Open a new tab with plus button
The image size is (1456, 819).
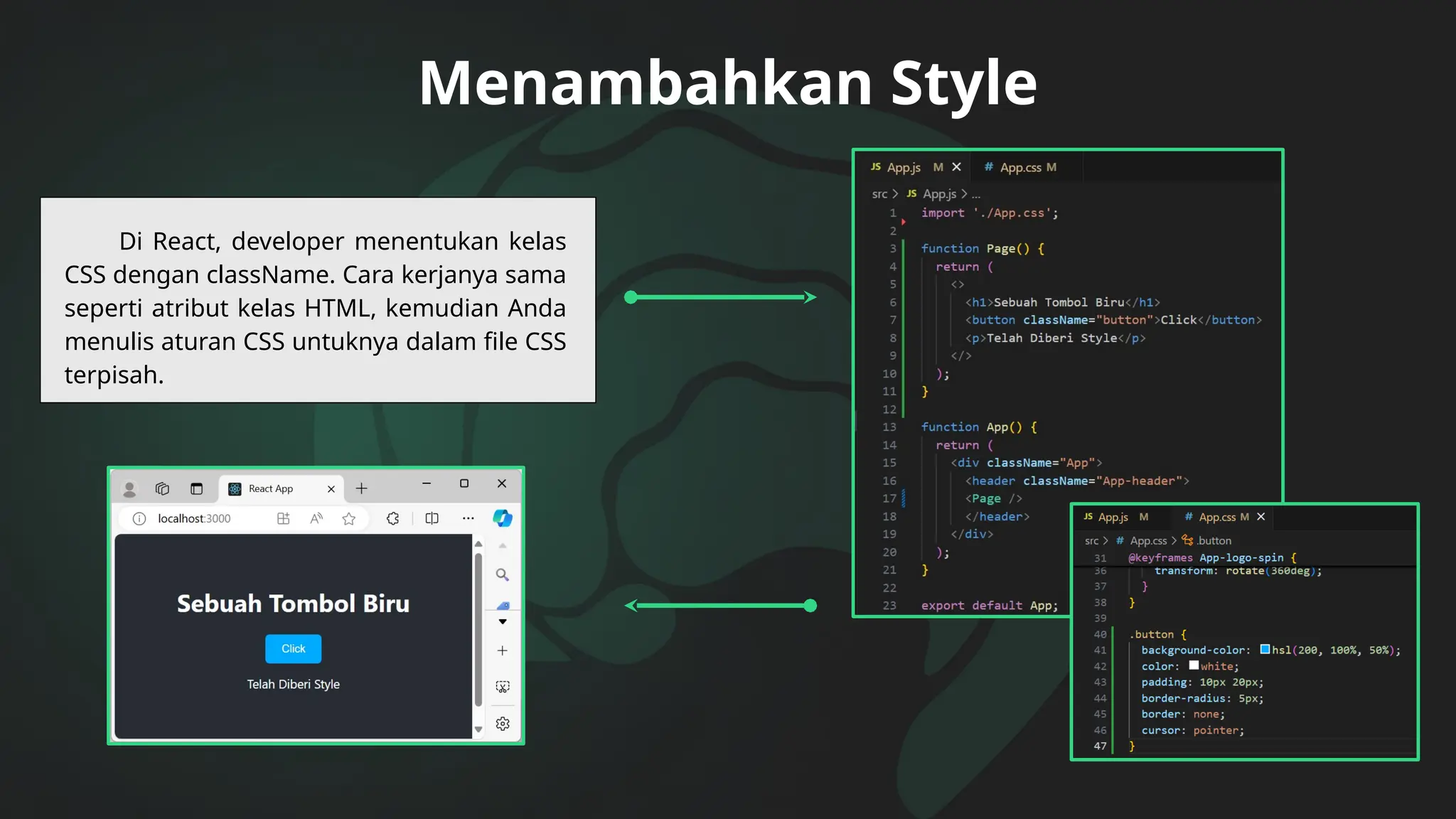click(x=361, y=488)
